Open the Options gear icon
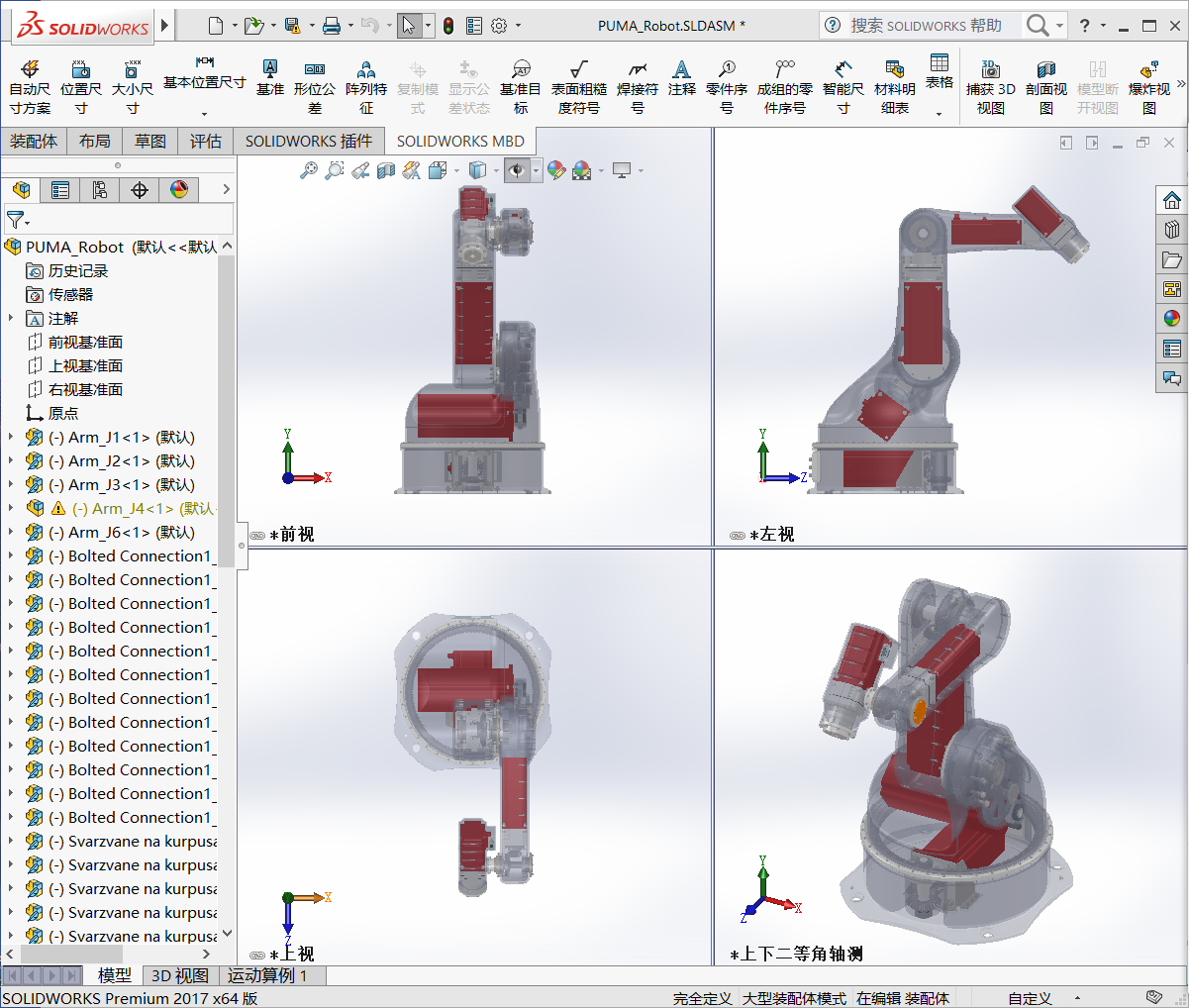The width and height of the screenshot is (1189, 1008). [x=499, y=26]
